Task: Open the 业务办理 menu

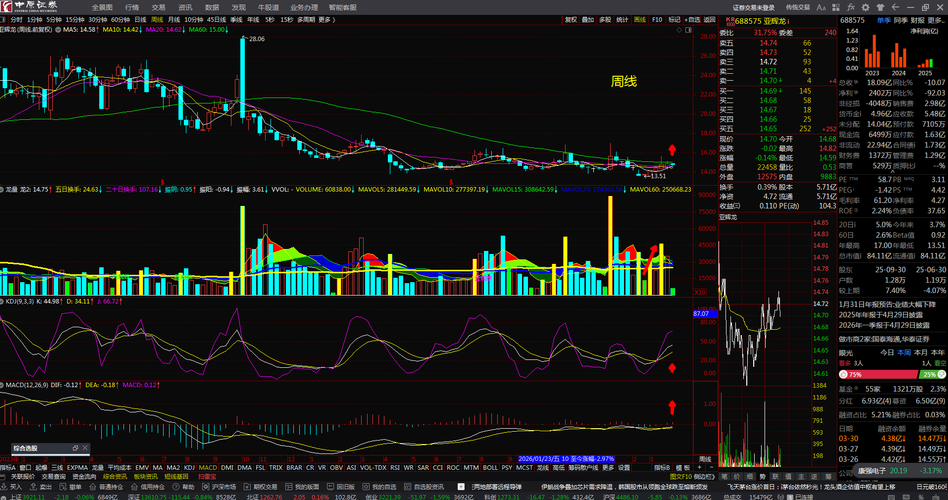Action: (304, 7)
